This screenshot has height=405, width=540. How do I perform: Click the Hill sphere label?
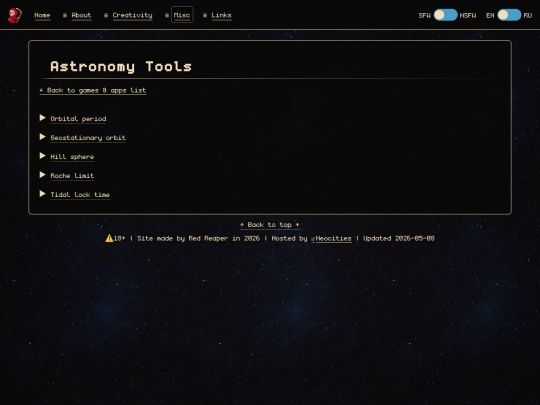pos(72,157)
